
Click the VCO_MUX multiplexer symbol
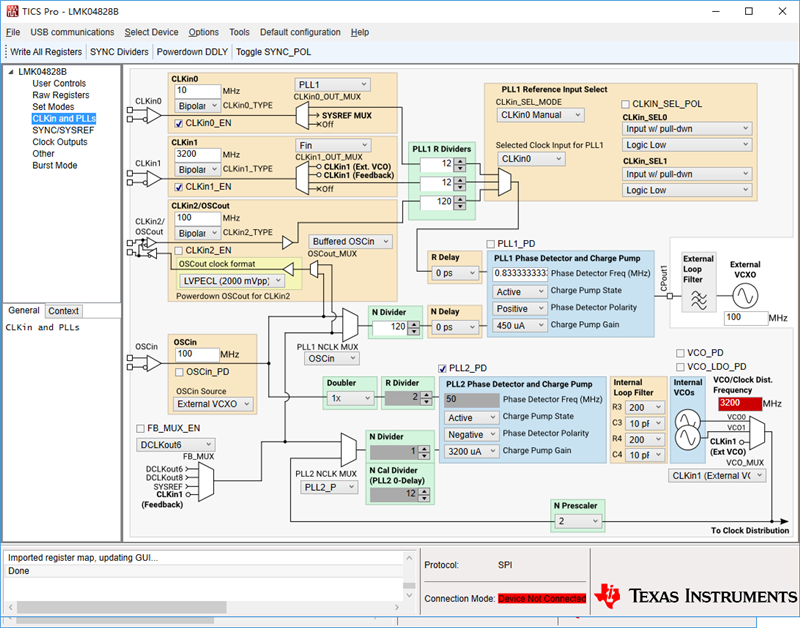tap(757, 431)
